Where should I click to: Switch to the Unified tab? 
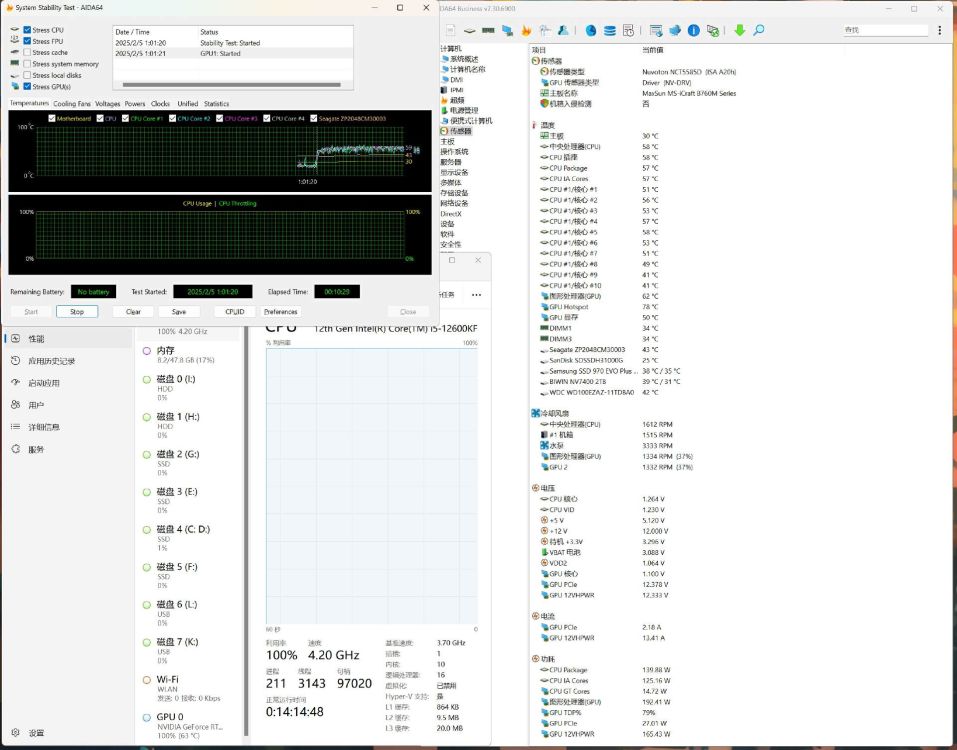pyautogui.click(x=187, y=104)
